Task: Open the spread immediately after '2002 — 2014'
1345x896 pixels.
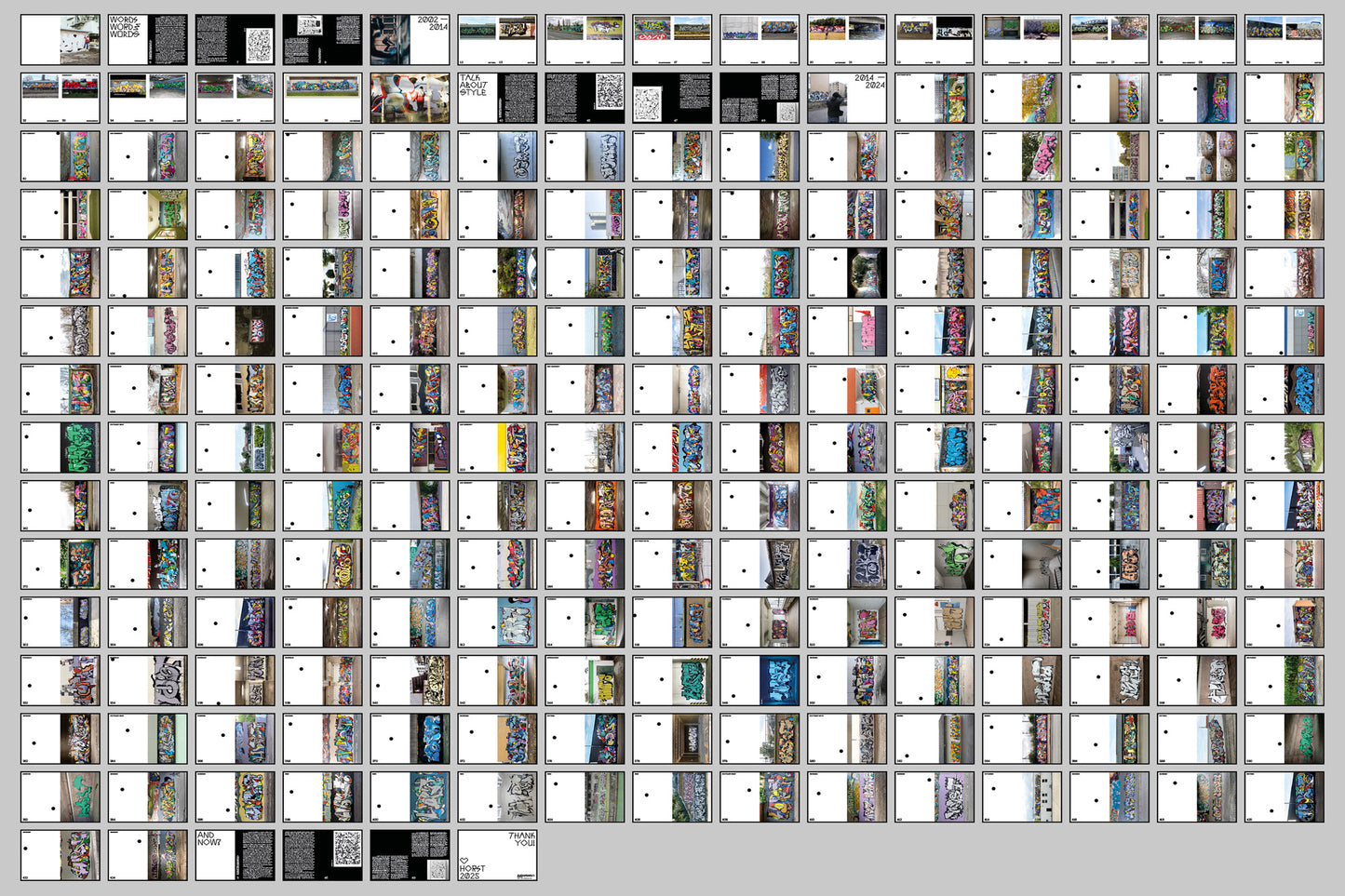Action: point(497,40)
